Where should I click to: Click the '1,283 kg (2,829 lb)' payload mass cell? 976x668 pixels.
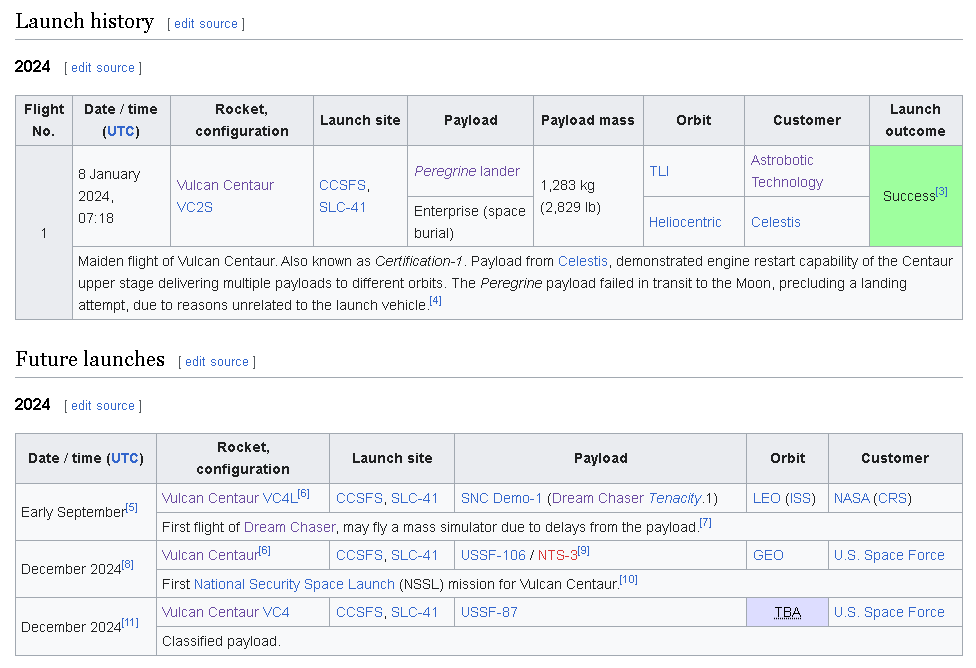(588, 196)
